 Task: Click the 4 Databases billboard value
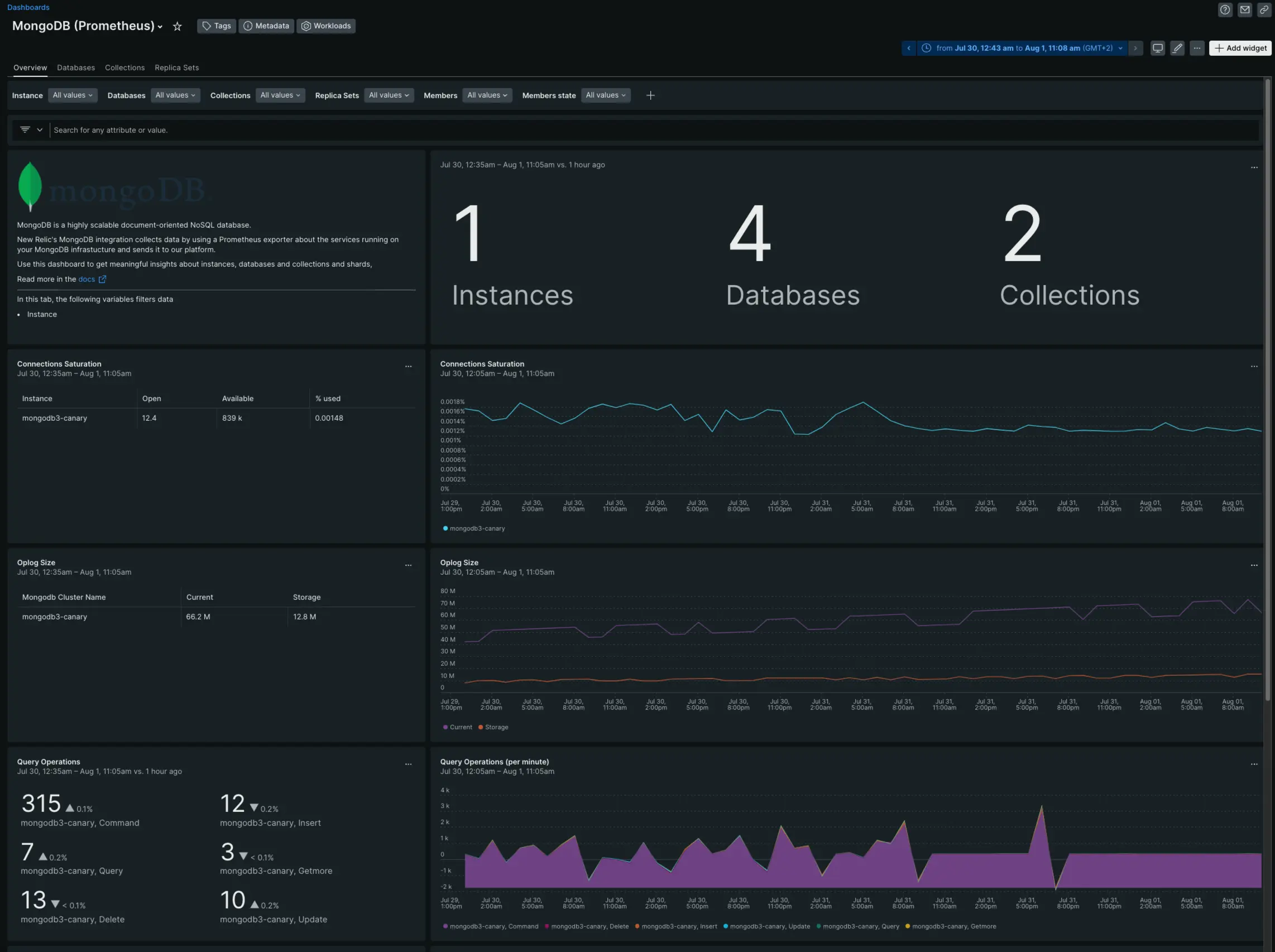(749, 233)
